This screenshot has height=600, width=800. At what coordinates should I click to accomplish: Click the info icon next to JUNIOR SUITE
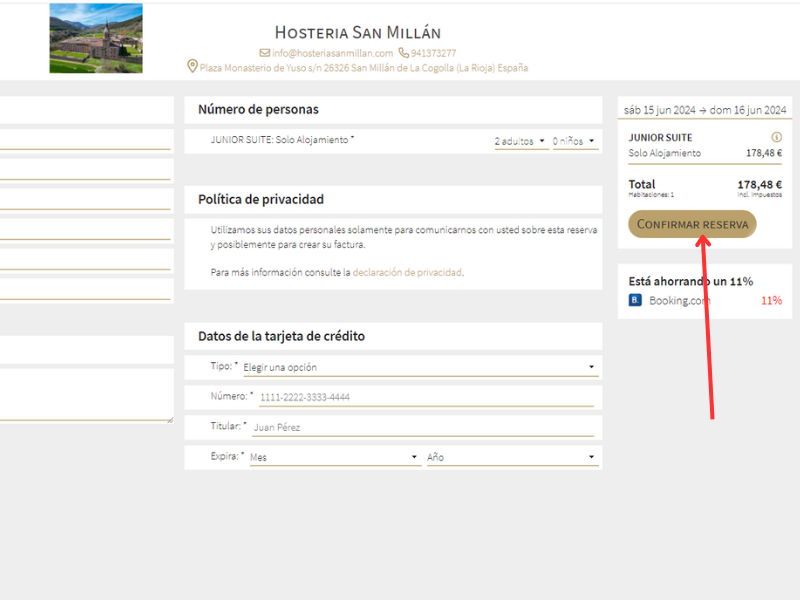click(776, 138)
